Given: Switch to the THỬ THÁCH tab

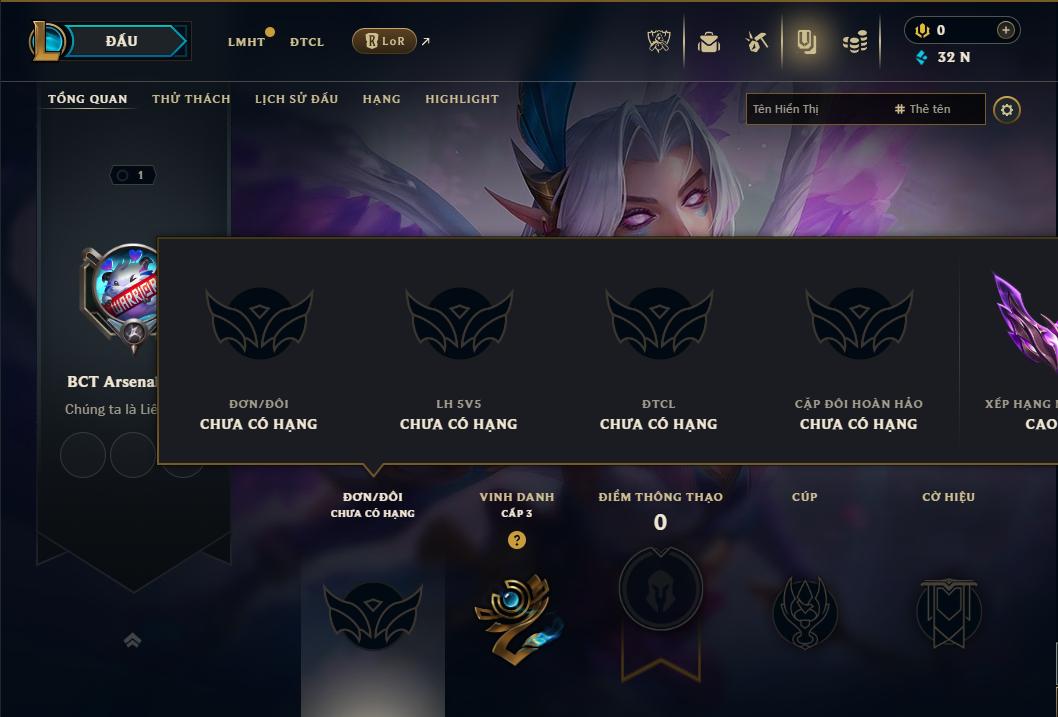Looking at the screenshot, I should (191, 98).
